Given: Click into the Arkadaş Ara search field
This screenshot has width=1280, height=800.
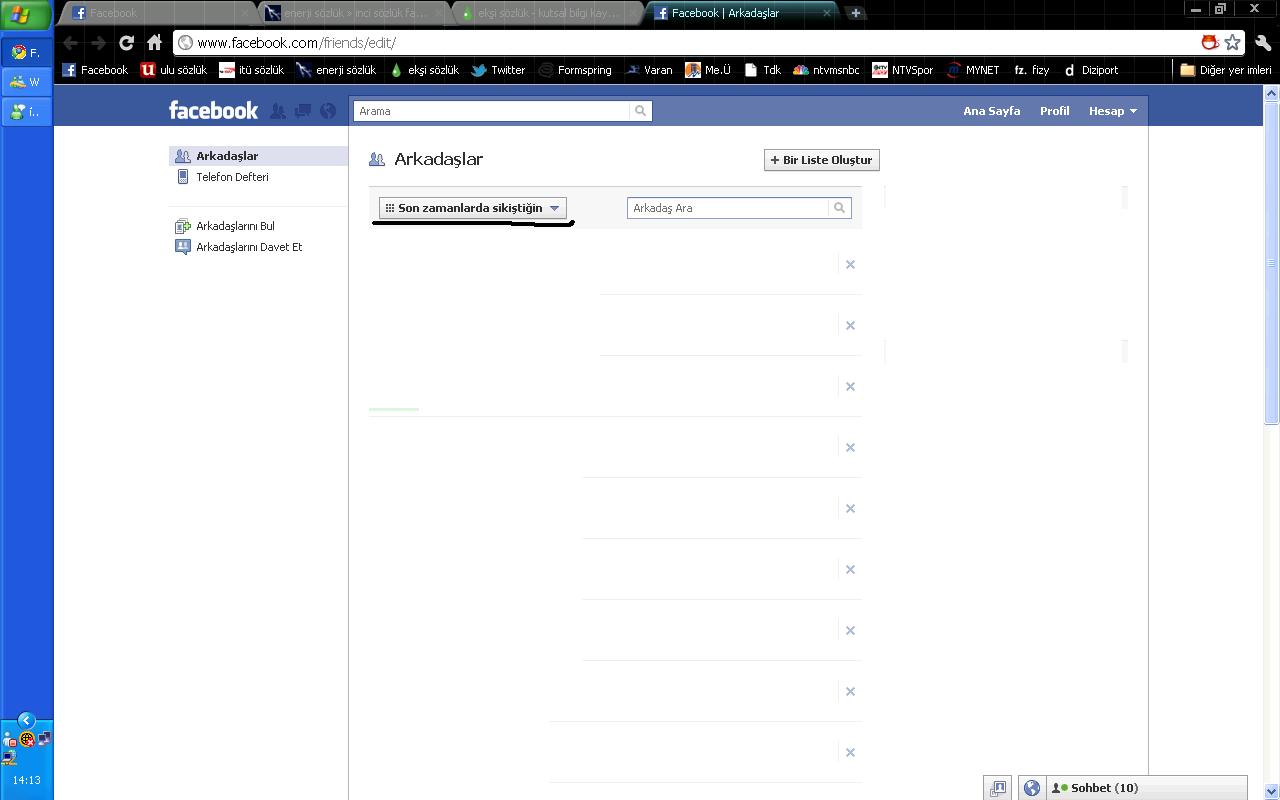Looking at the screenshot, I should click(x=728, y=208).
